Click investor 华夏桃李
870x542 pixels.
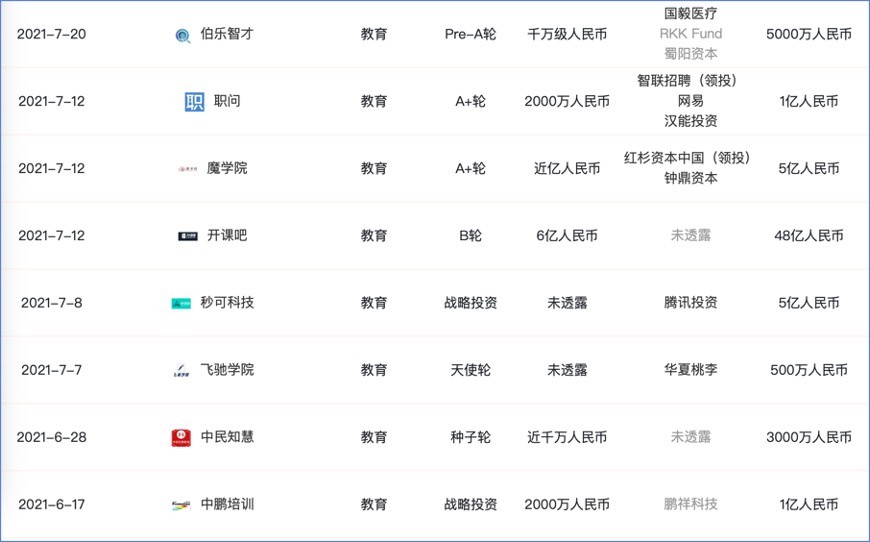tap(691, 369)
